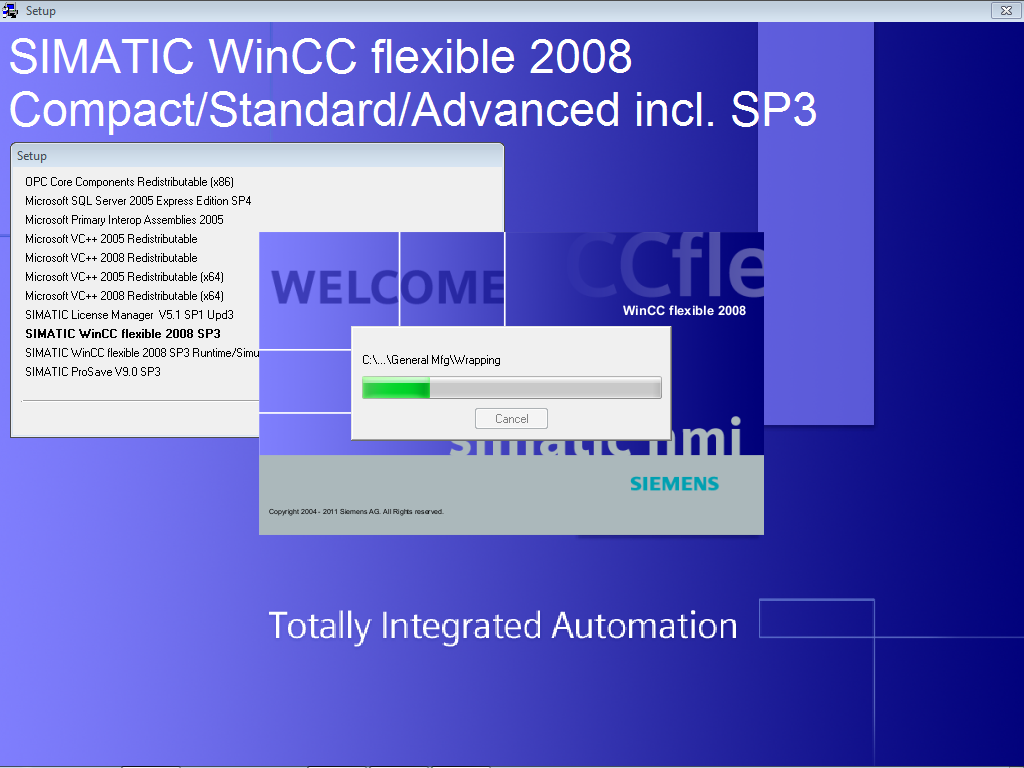
Task: Select SIMATIC License Manager V5.1 SP1 Upd3
Action: click(129, 314)
